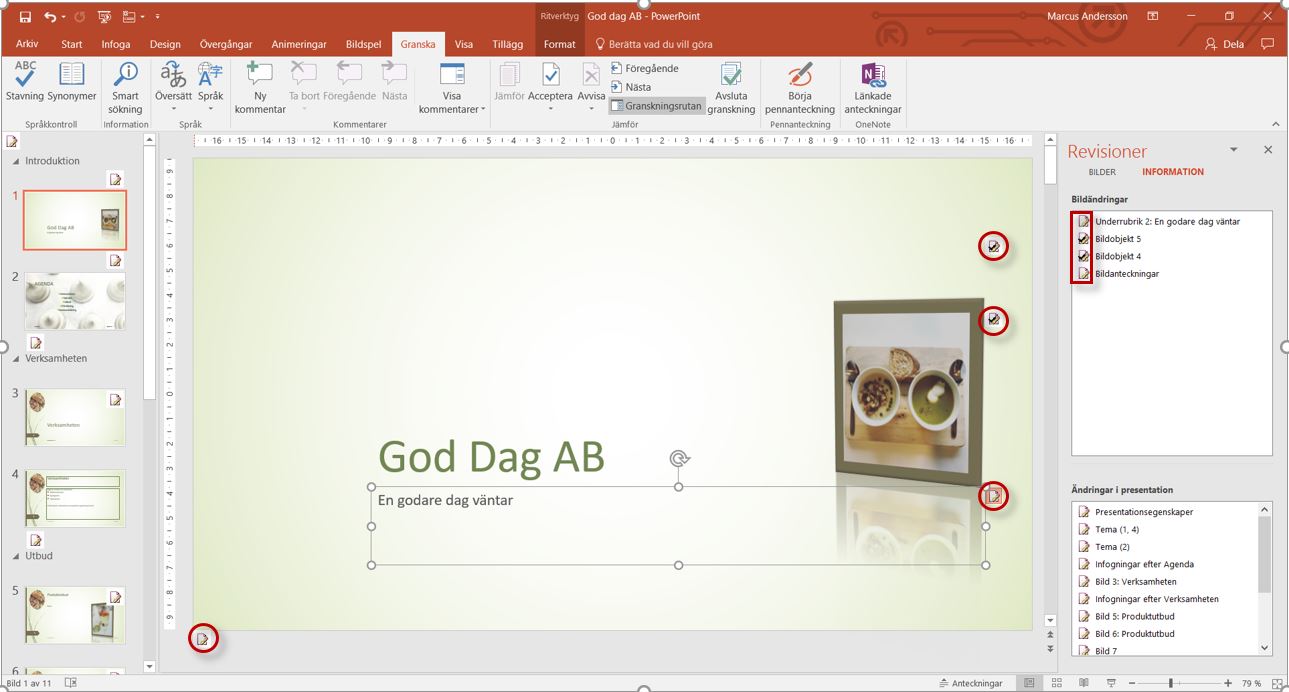Image resolution: width=1289 pixels, height=692 pixels.
Task: Fit slide to current window
Action: click(1279, 683)
